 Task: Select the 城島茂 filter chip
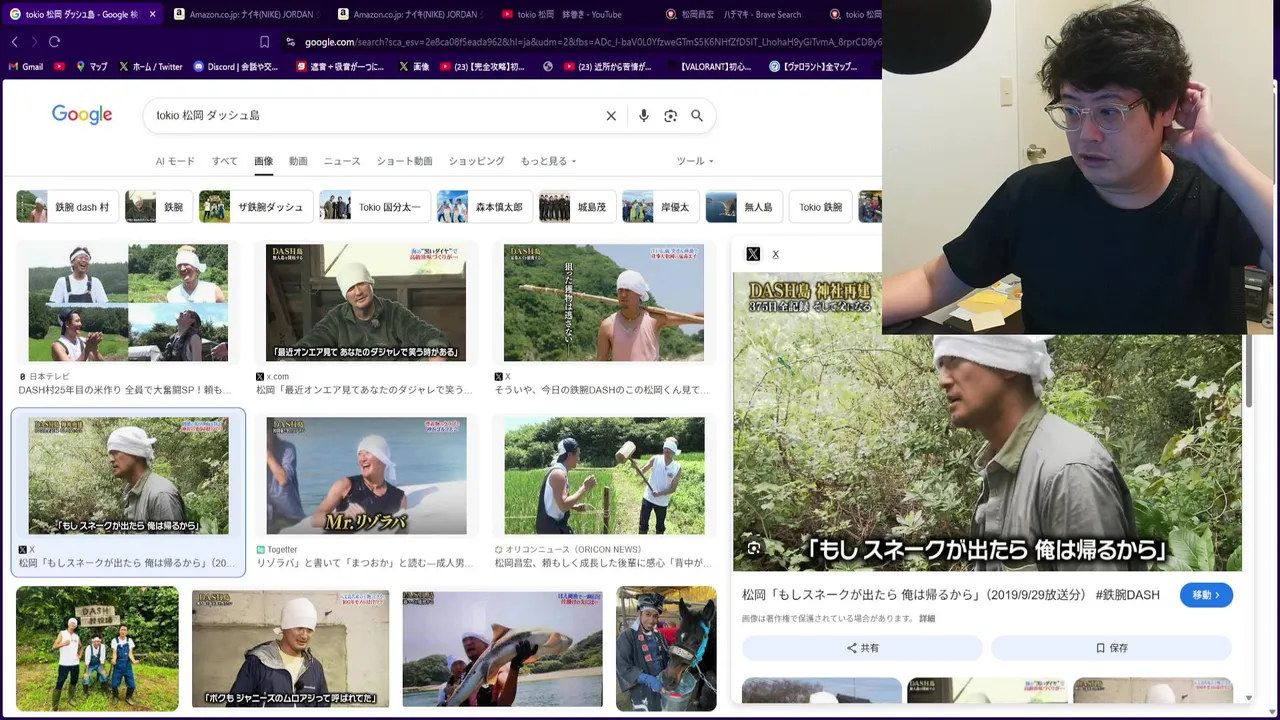click(577, 207)
